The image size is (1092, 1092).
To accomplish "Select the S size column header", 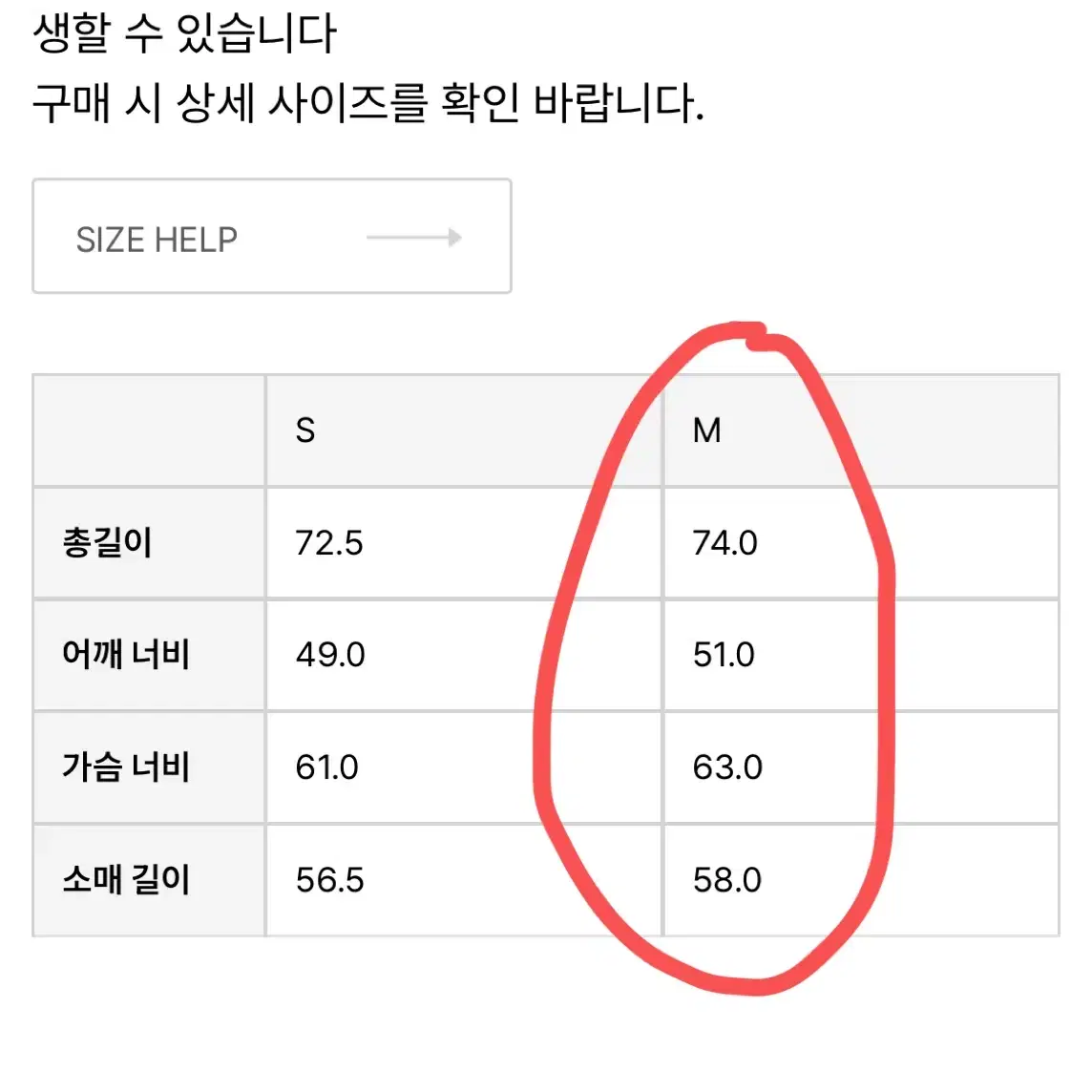I will coord(464,430).
